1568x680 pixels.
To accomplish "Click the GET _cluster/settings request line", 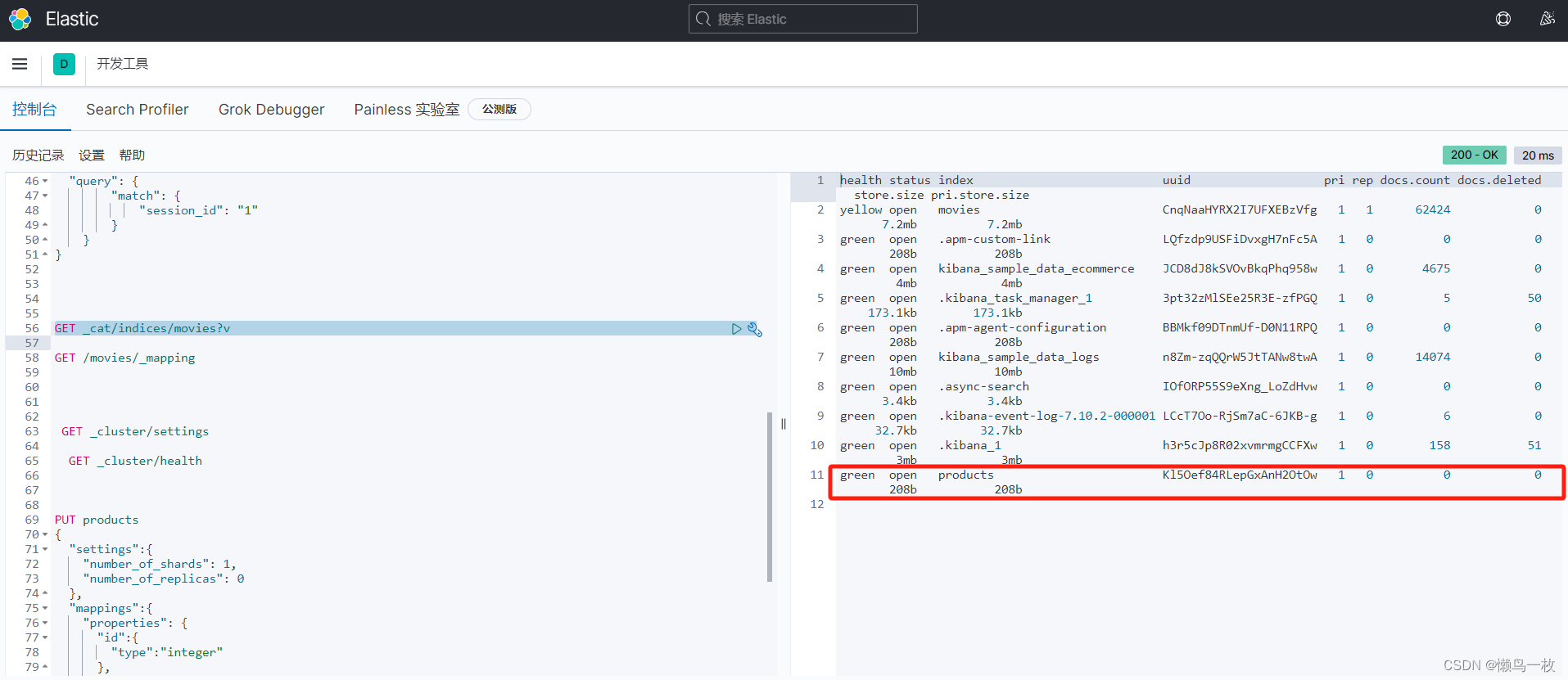I will 135,431.
